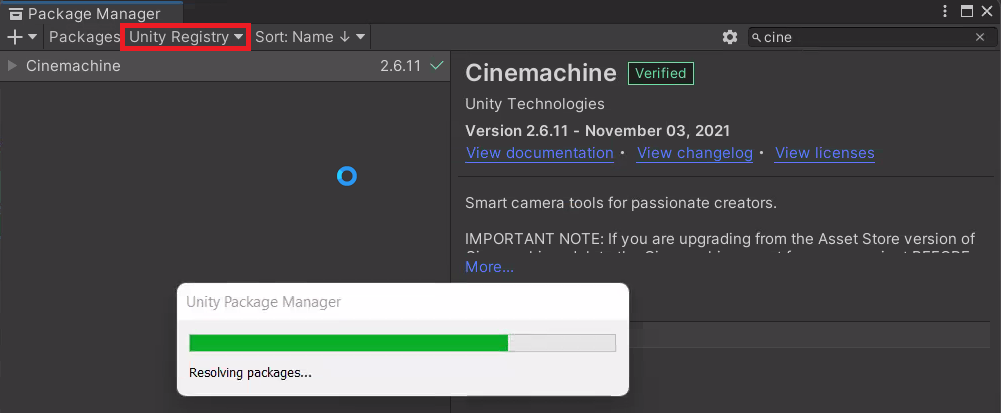This screenshot has height=413, width=1001.
Task: Click the Unity Technologies publisher text
Action: click(x=535, y=103)
